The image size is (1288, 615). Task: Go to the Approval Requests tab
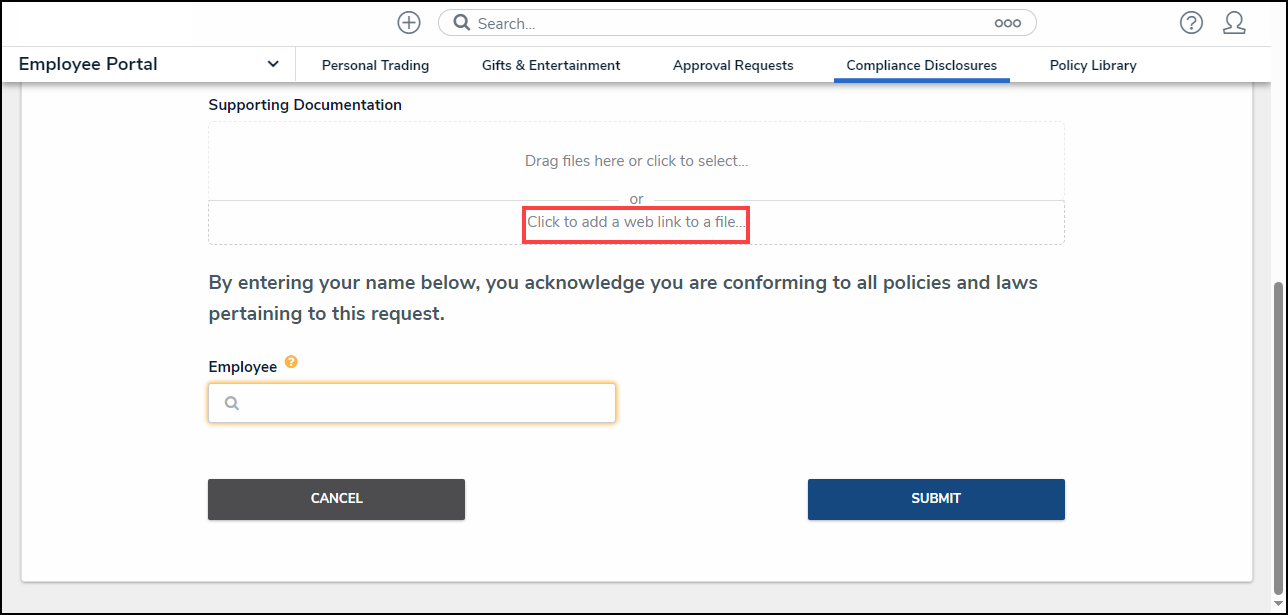click(733, 65)
